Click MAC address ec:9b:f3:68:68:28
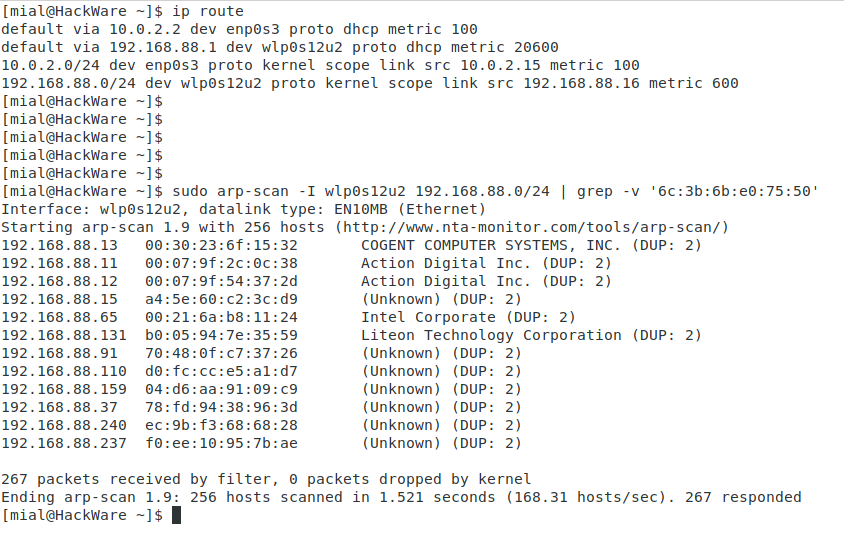This screenshot has width=844, height=540. [221, 425]
